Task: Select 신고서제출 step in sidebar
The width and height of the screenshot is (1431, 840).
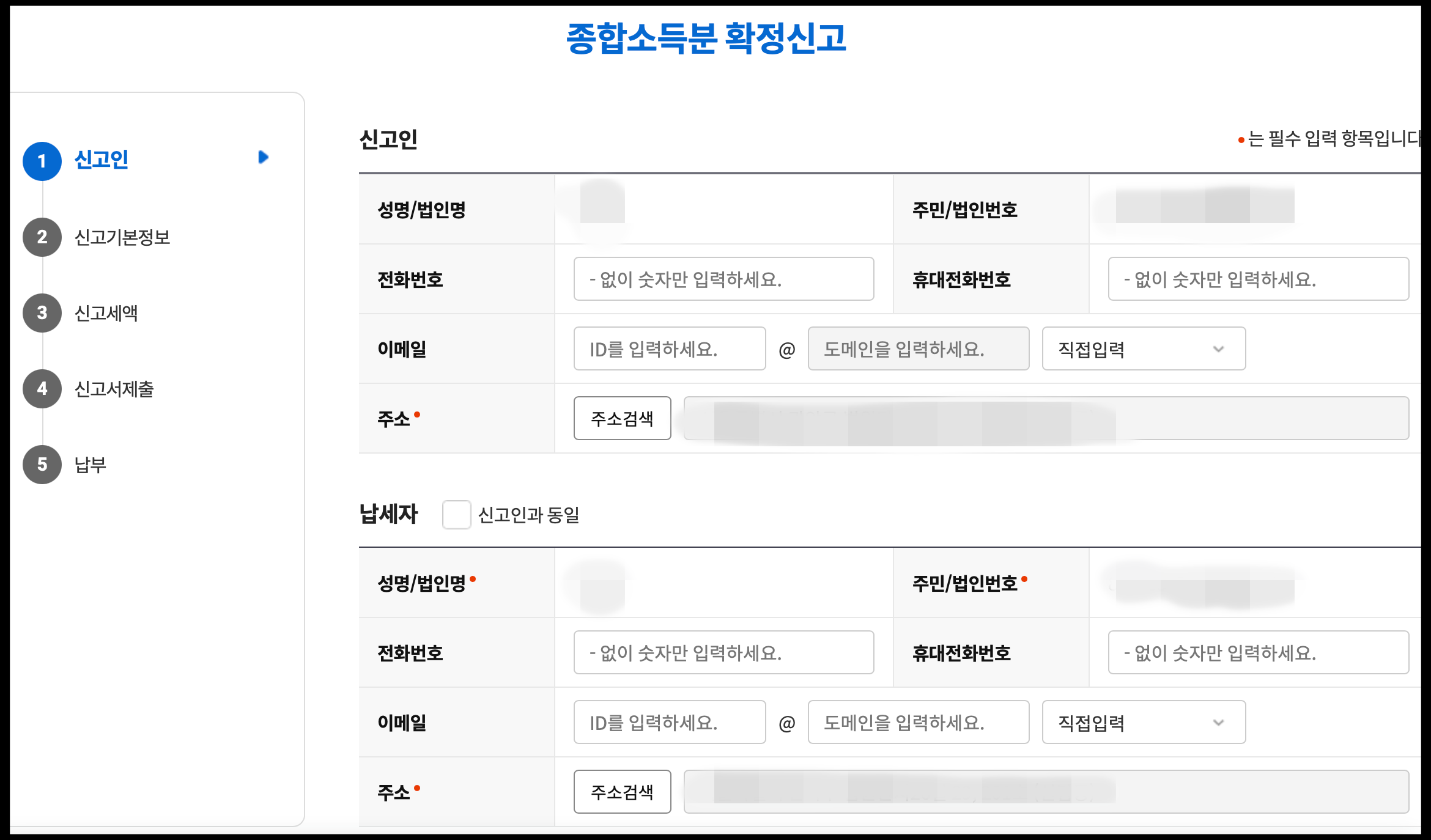Action: pos(114,388)
